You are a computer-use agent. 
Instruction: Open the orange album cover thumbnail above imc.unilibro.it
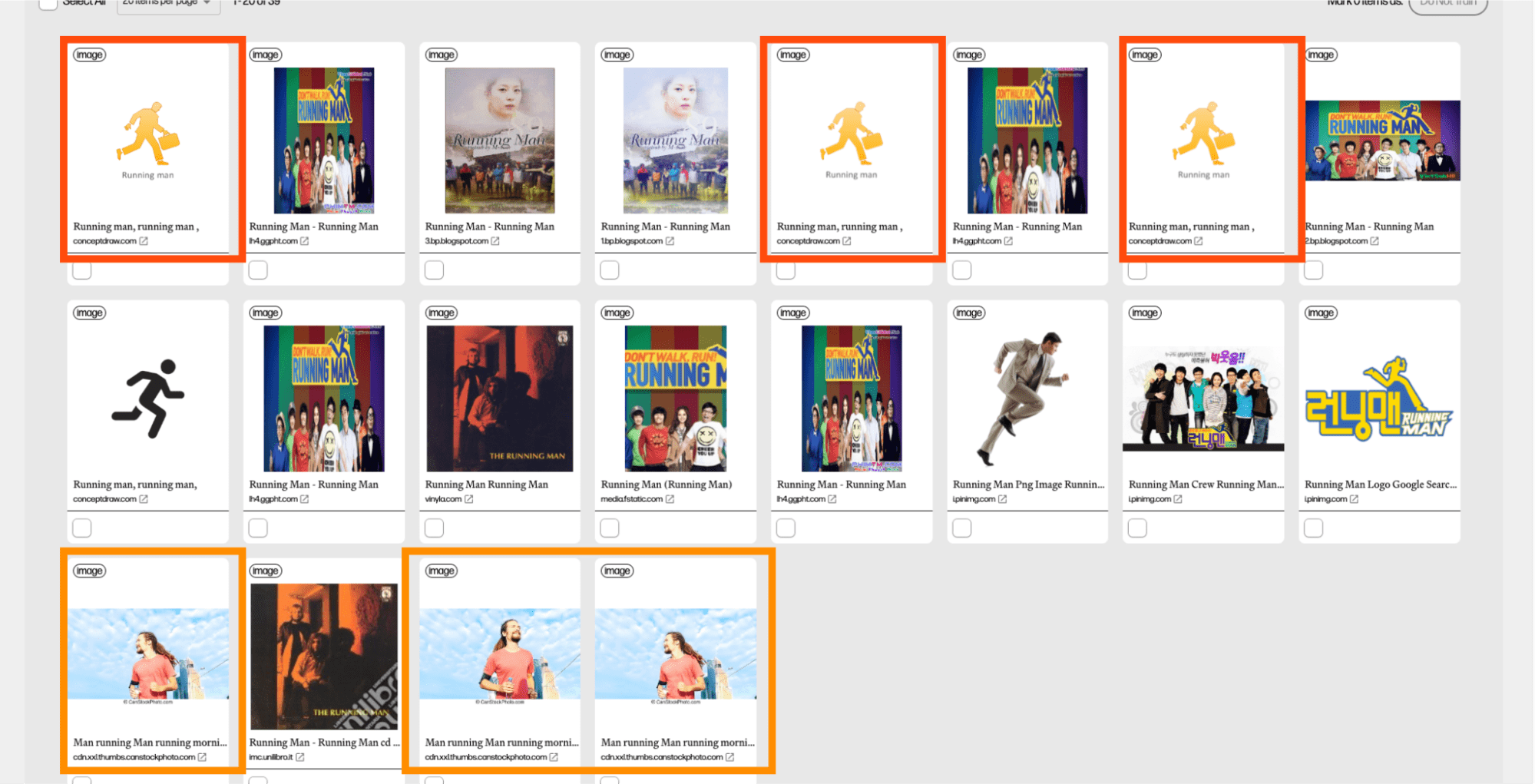[324, 657]
